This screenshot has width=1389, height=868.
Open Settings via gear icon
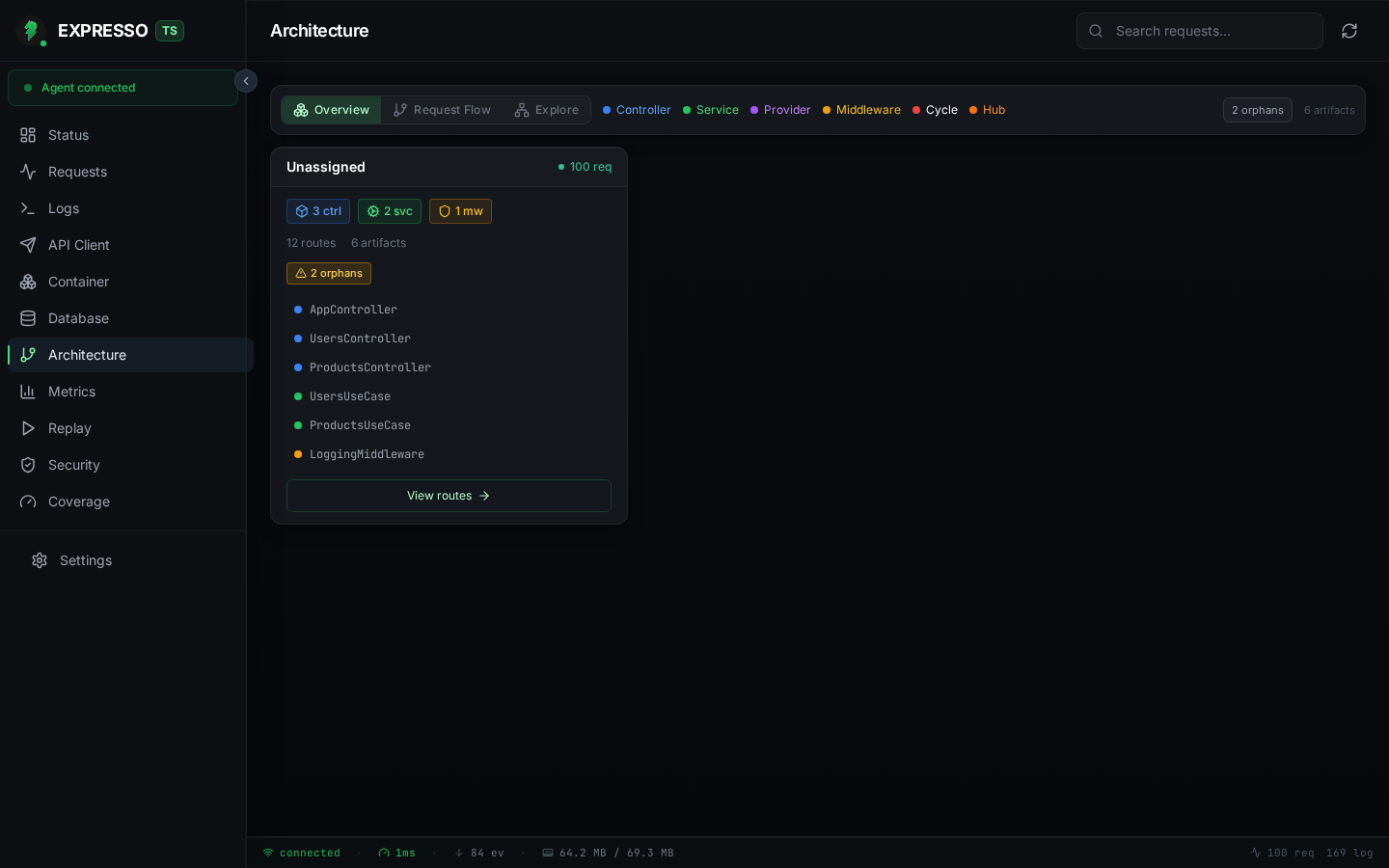tap(40, 560)
